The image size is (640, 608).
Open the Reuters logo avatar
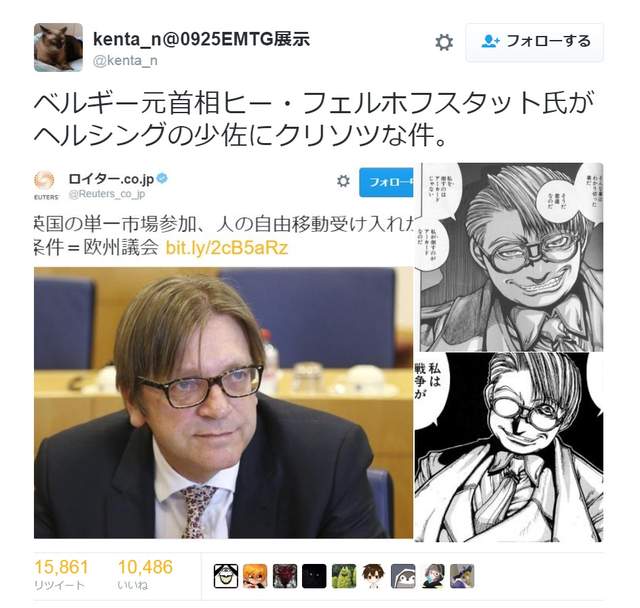pyautogui.click(x=44, y=182)
